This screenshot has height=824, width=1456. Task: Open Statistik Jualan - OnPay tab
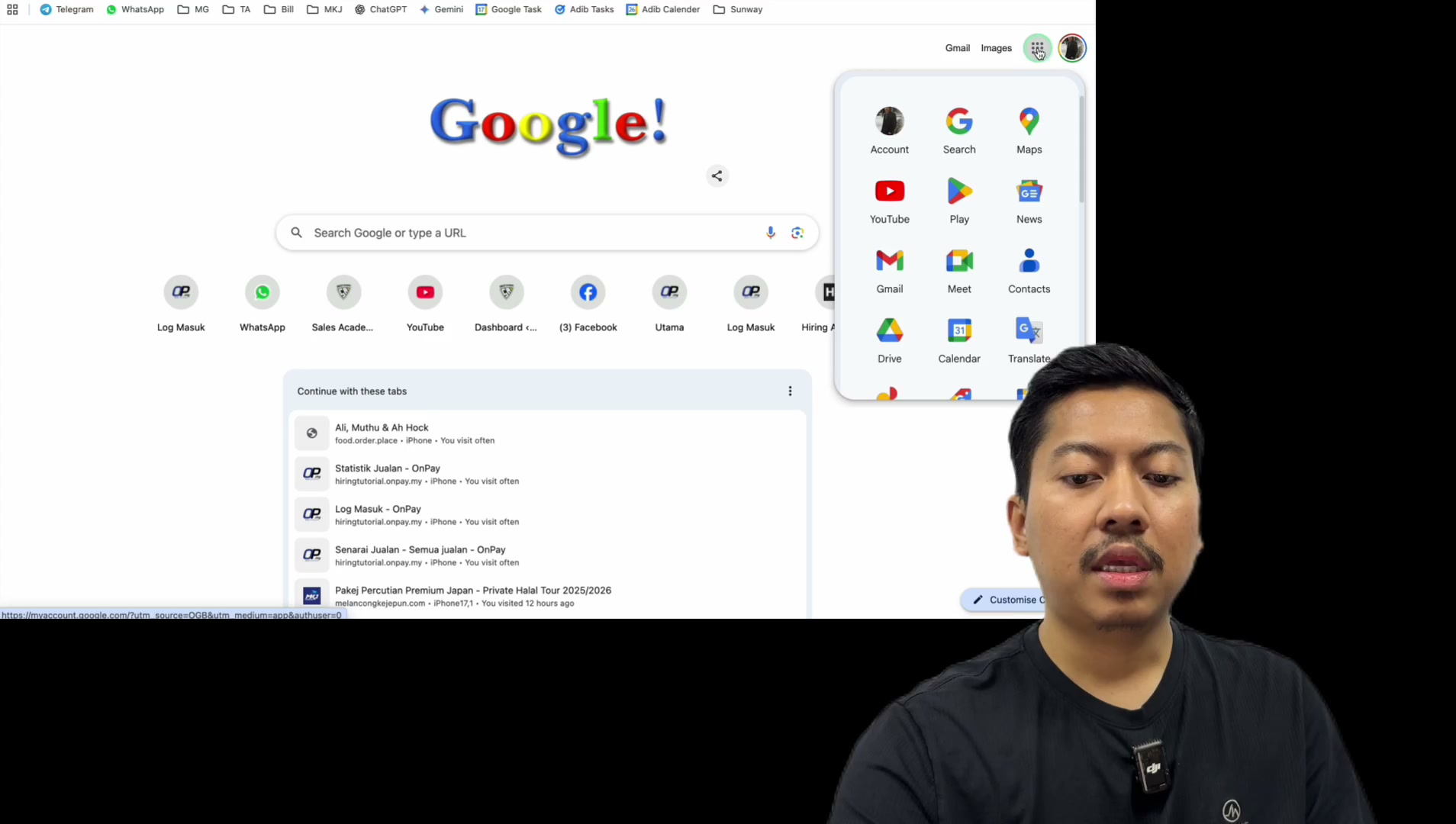(547, 474)
